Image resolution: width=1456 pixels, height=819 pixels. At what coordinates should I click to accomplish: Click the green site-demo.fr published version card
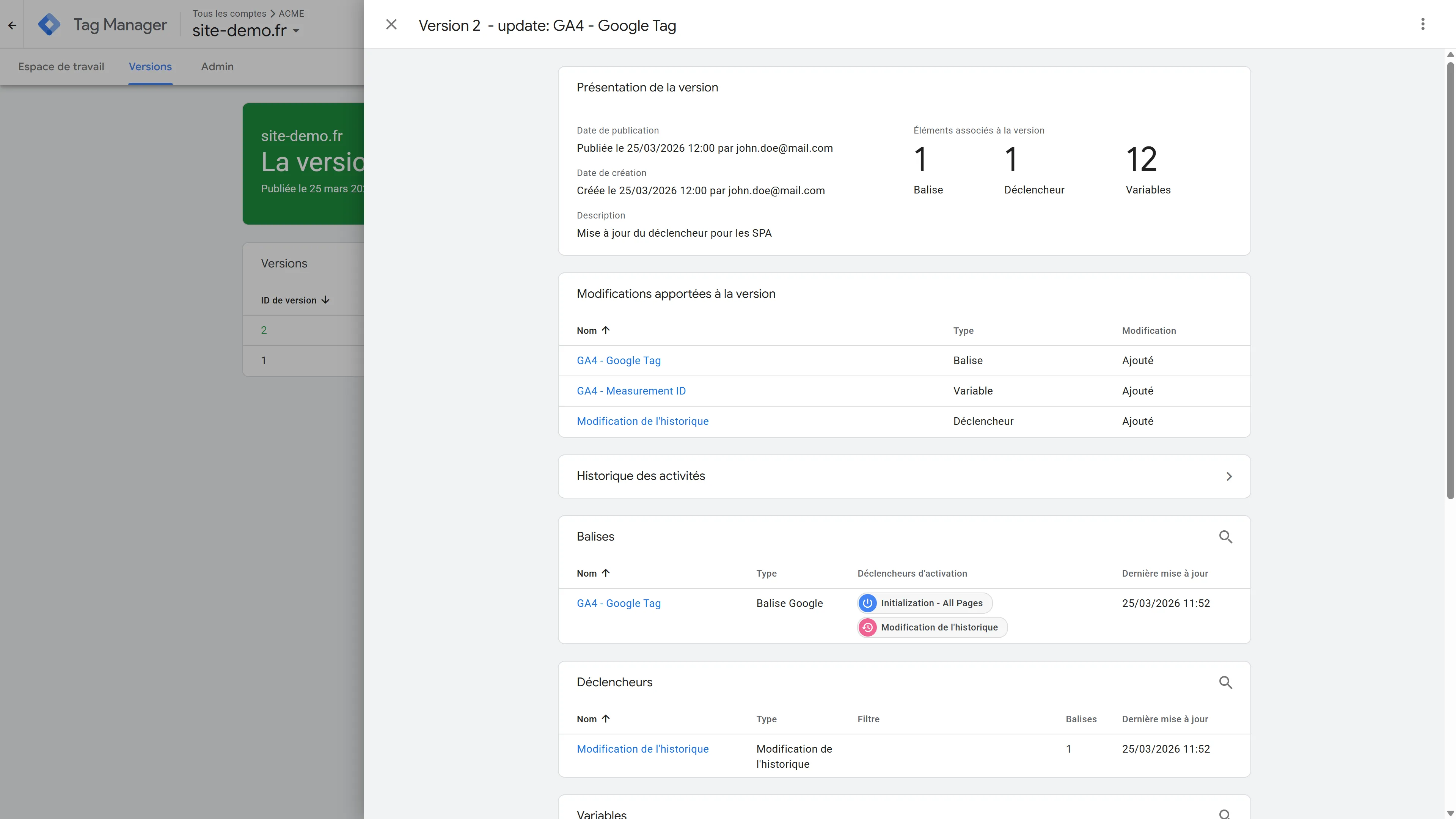click(x=303, y=163)
